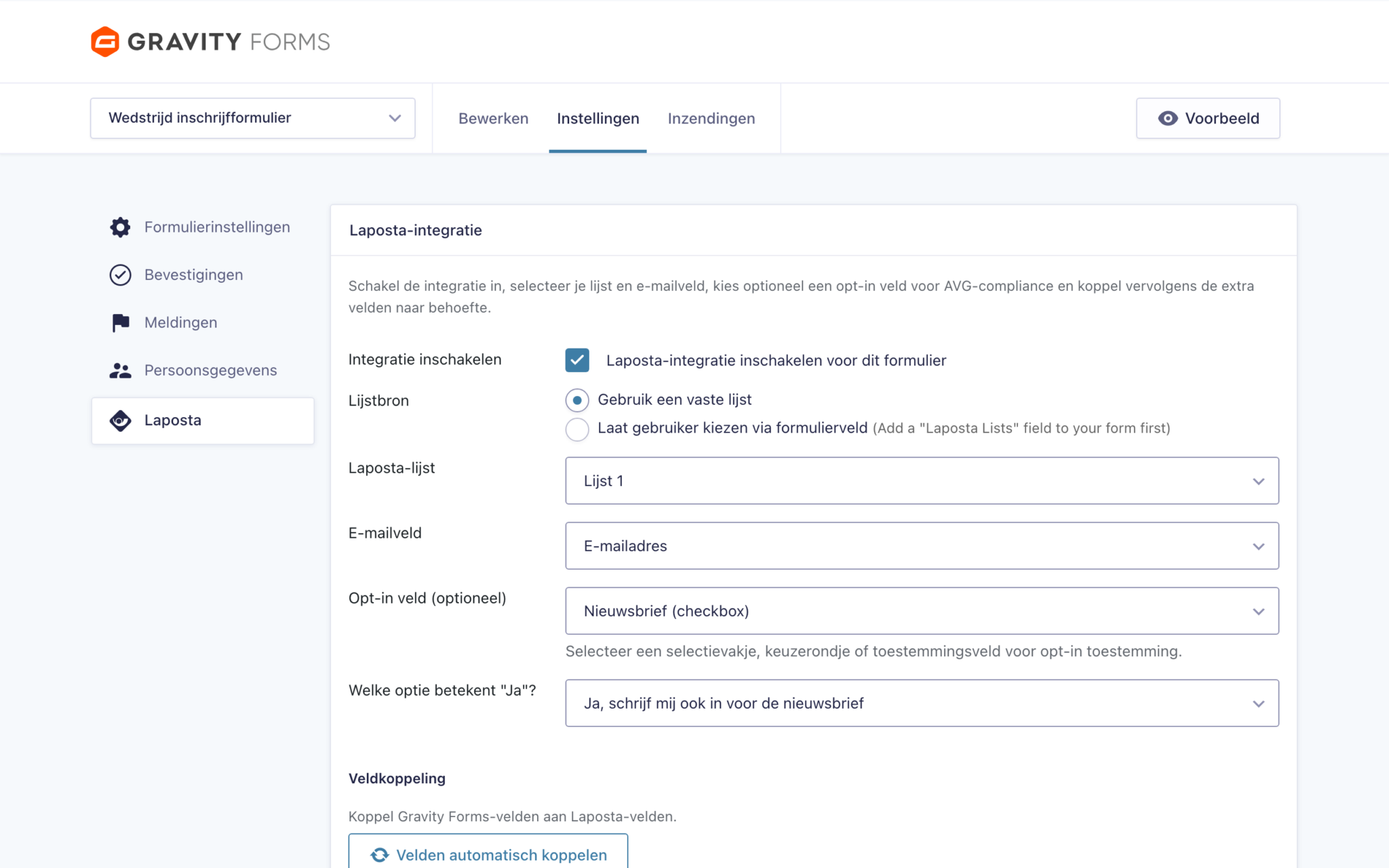Image resolution: width=1389 pixels, height=868 pixels.
Task: Click 'Koppel Gravity Forms-velden aan Laposta-velden' text
Action: point(513,816)
